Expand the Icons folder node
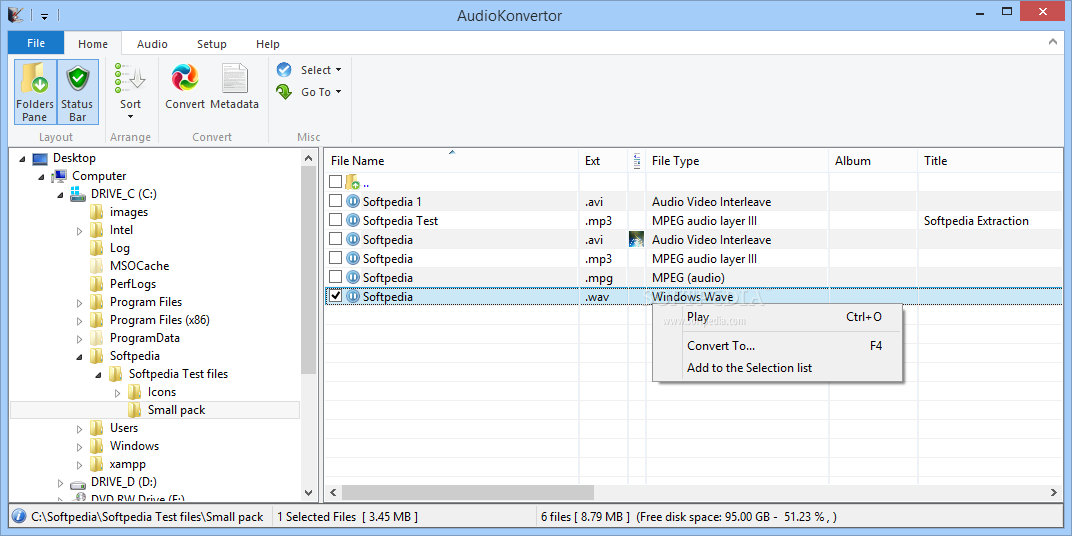1072x536 pixels. (118, 392)
